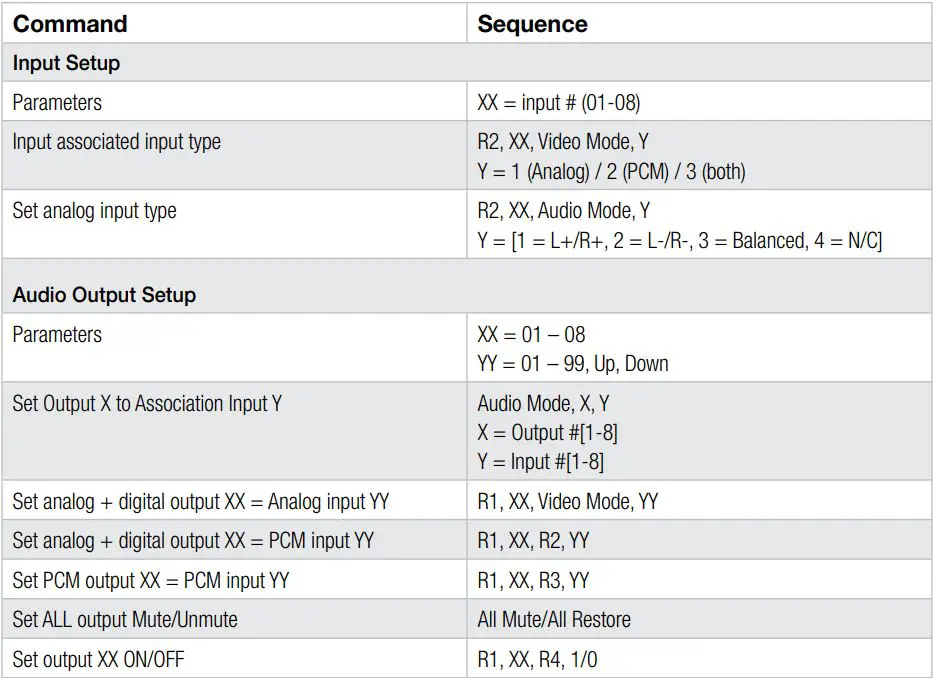Select the "R2, XX, Video Mode, Y" sequence
Viewport: 934px width, 678px height.
(563, 142)
